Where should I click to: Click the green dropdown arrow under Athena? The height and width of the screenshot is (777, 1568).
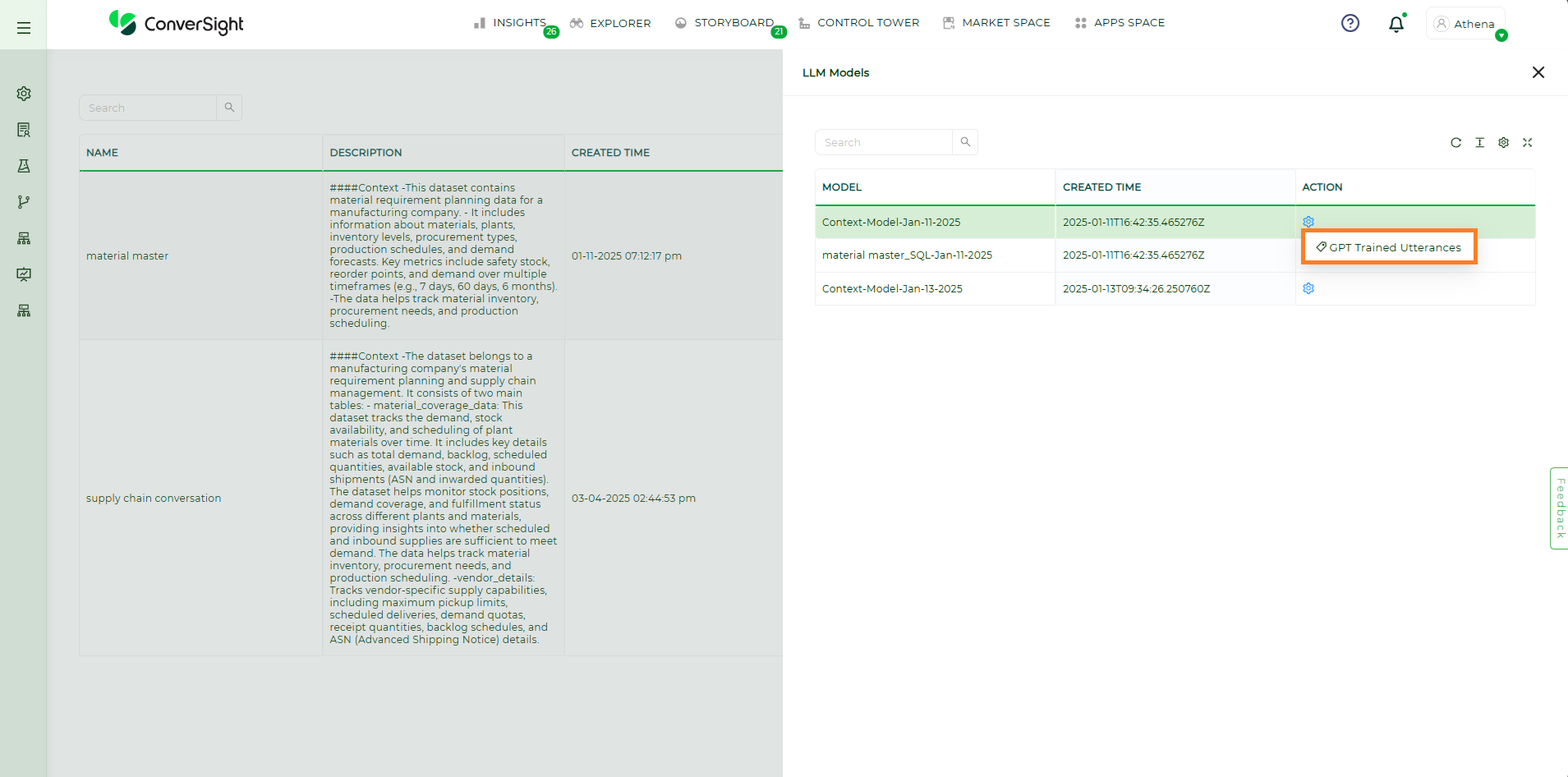[1501, 35]
